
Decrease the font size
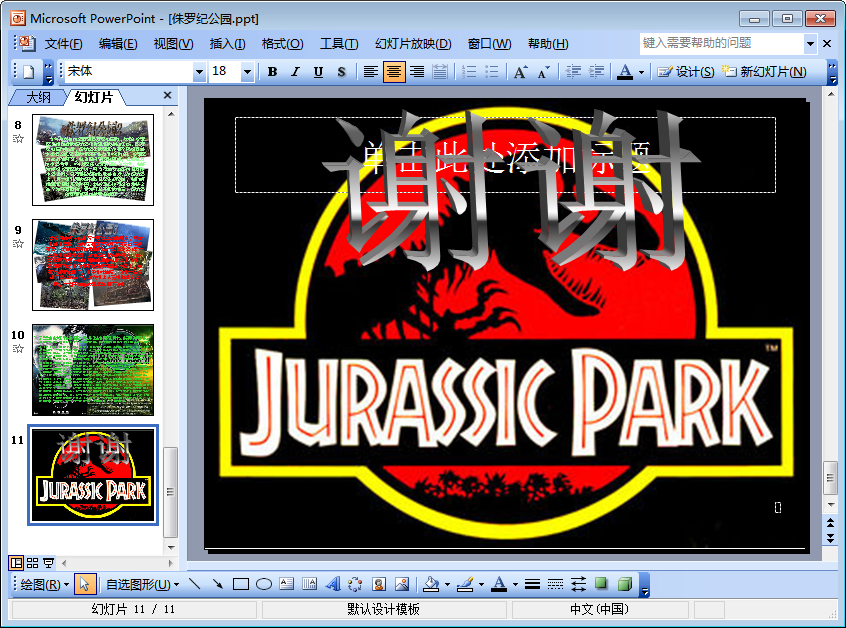[x=543, y=71]
